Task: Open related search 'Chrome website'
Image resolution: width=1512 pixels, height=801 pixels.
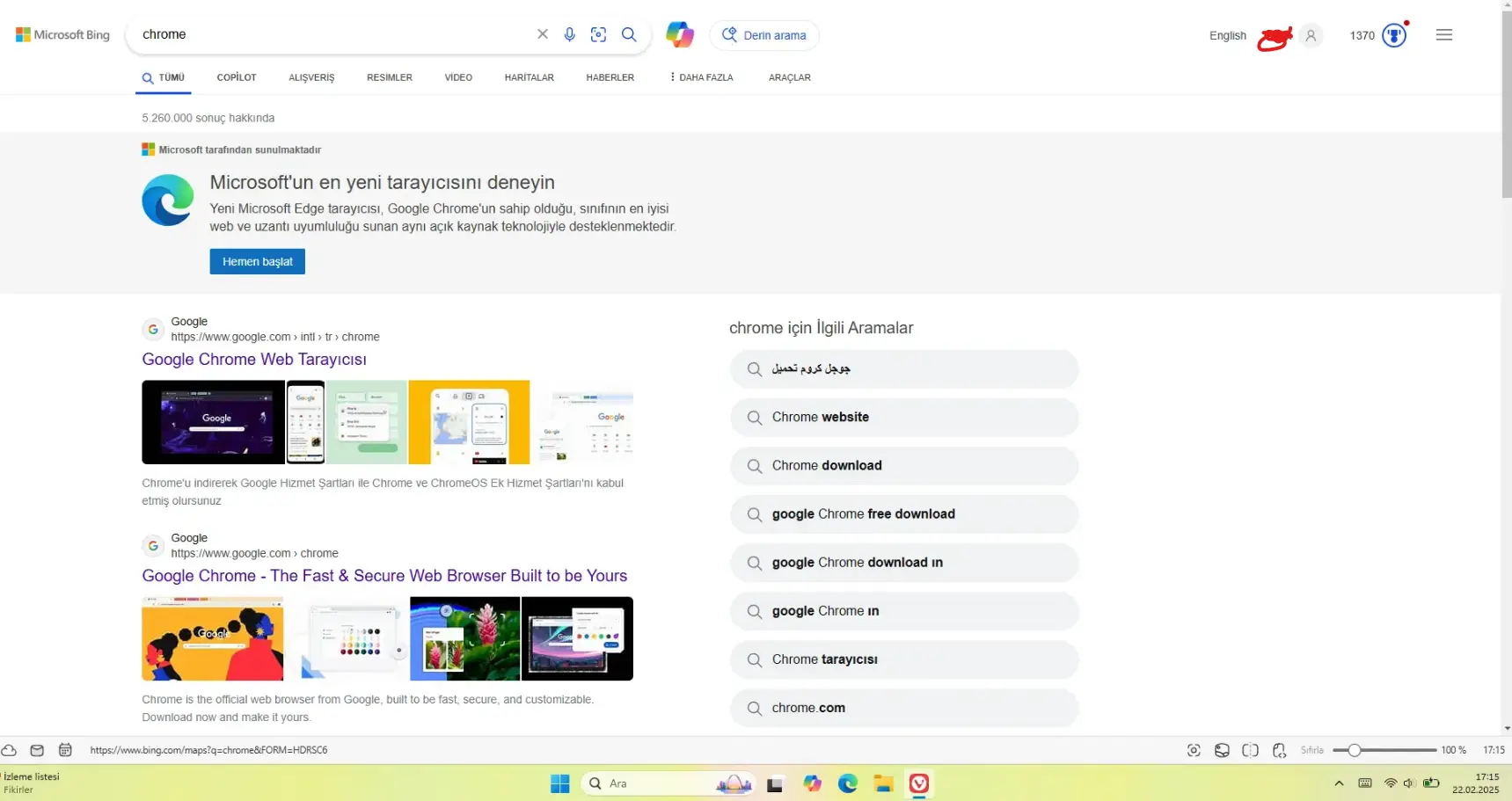Action: point(904,418)
